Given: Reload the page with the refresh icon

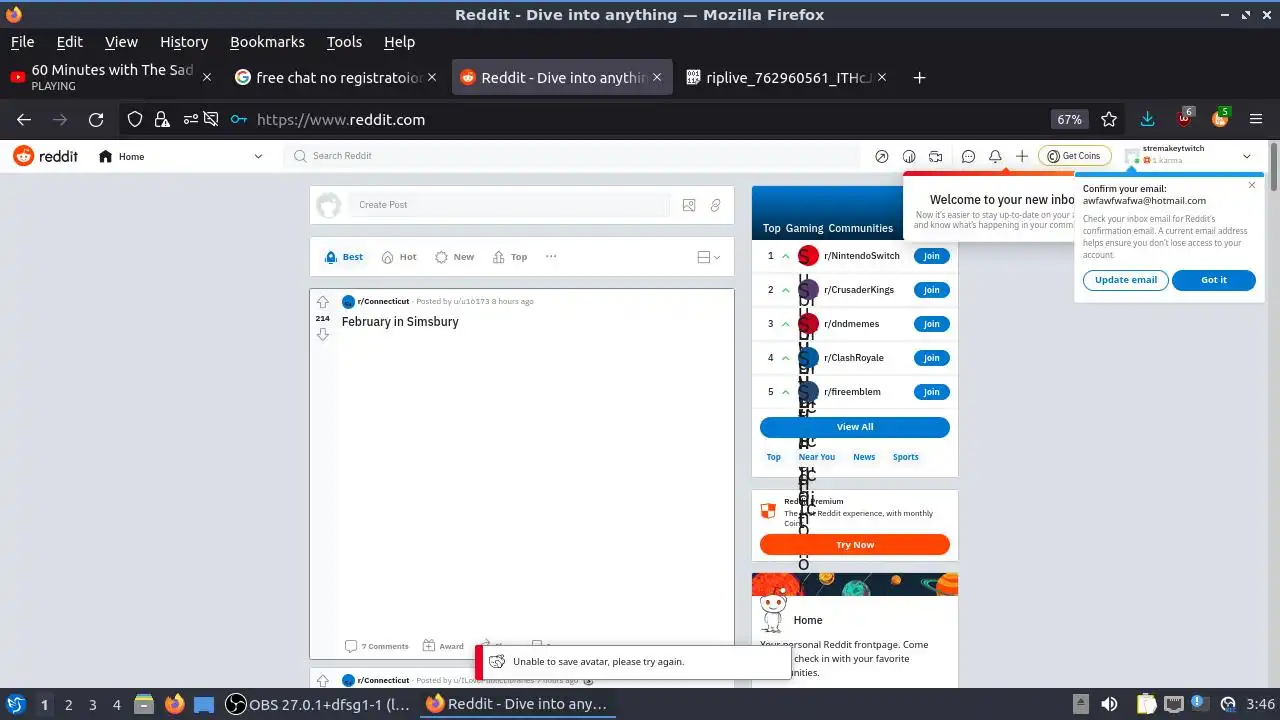Looking at the screenshot, I should [x=96, y=120].
